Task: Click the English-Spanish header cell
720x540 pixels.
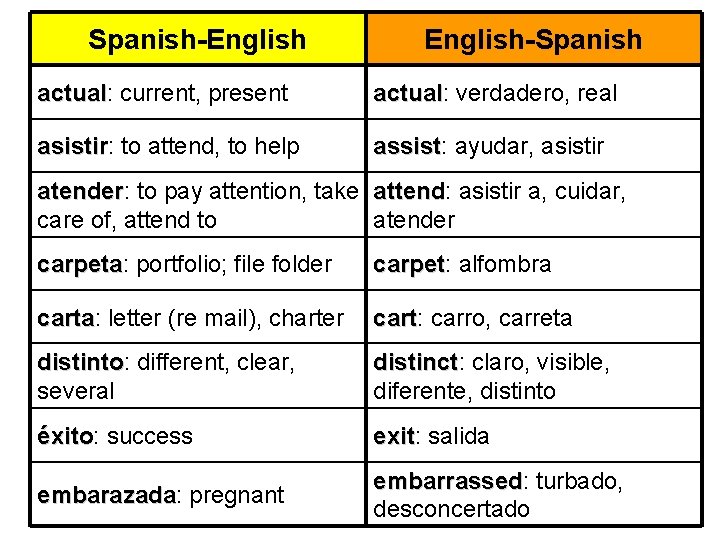Action: click(533, 40)
